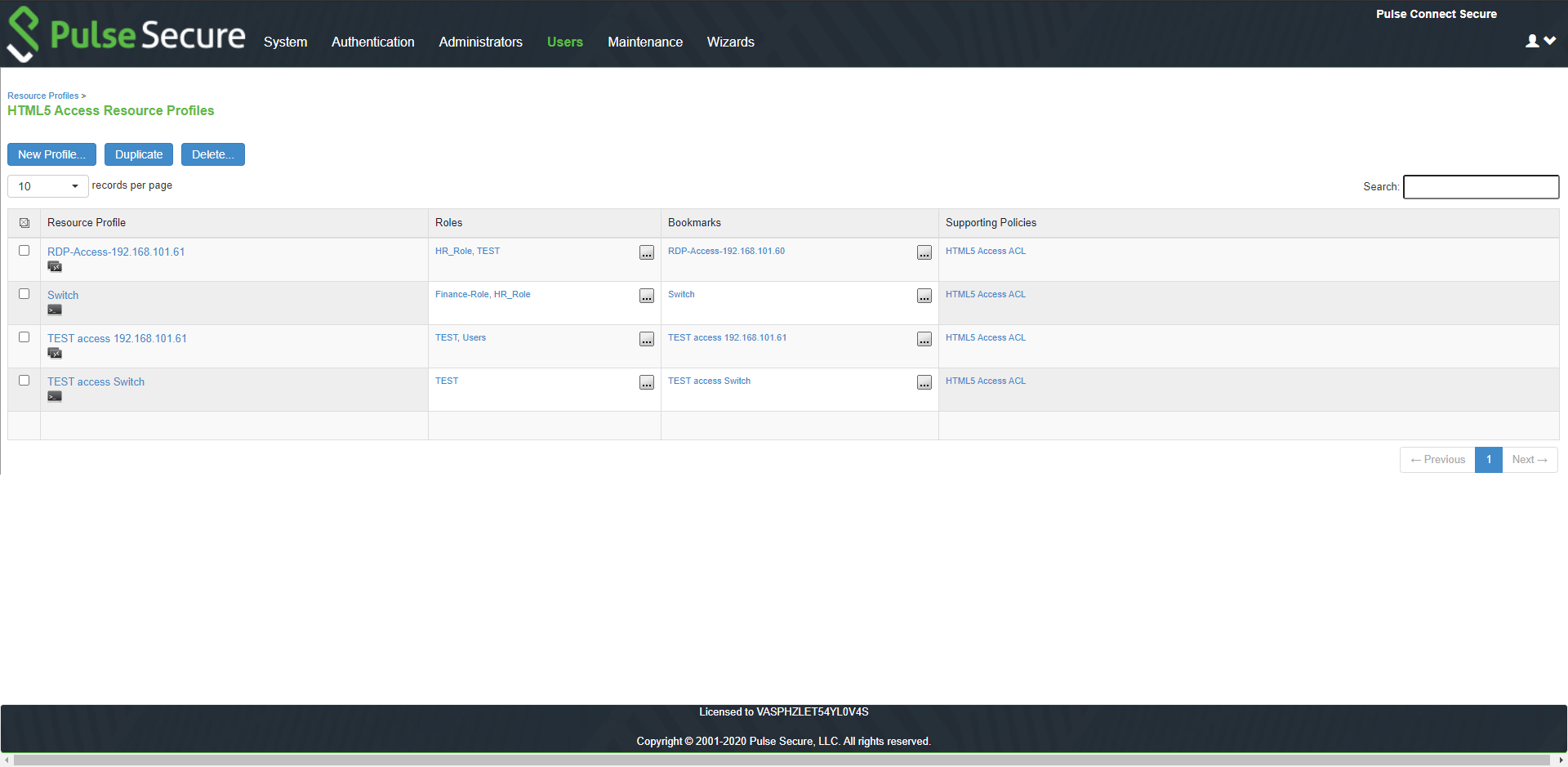Open the Authentication menu
The width and height of the screenshot is (1568, 767).
point(372,42)
